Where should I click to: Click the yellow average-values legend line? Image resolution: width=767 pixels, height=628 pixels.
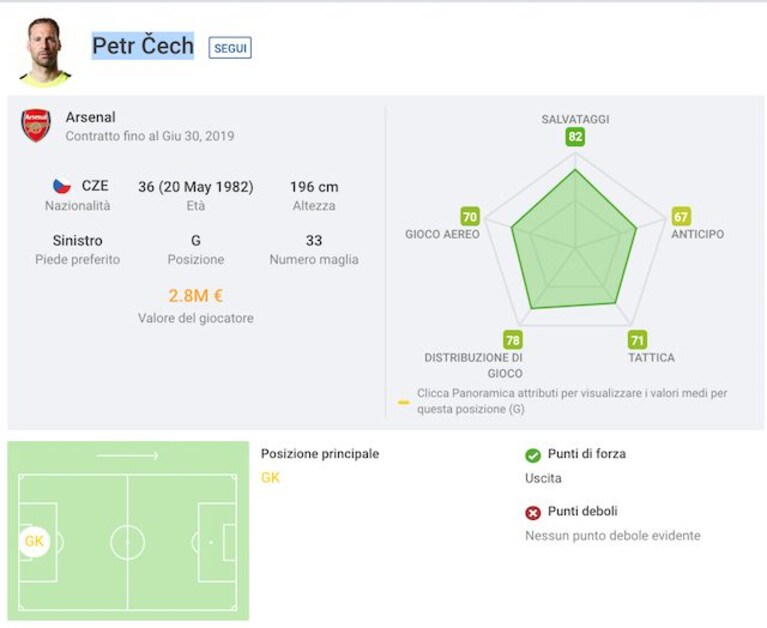tap(404, 403)
